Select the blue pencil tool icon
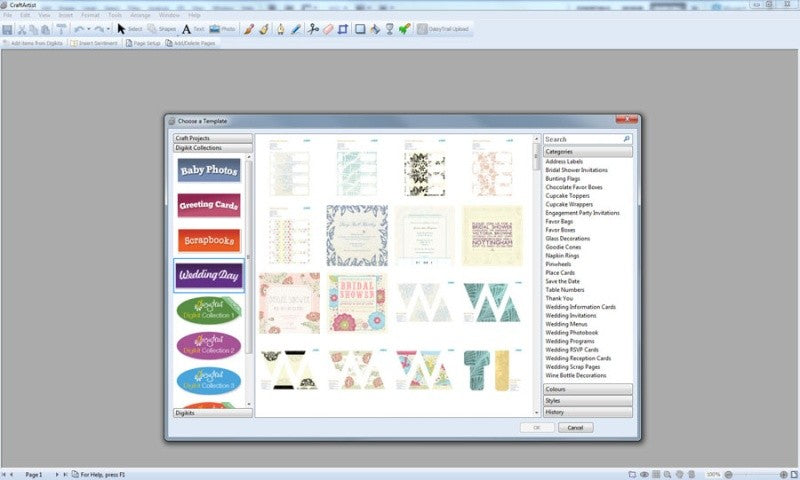Screen dimensions: 800x480 click(x=295, y=29)
